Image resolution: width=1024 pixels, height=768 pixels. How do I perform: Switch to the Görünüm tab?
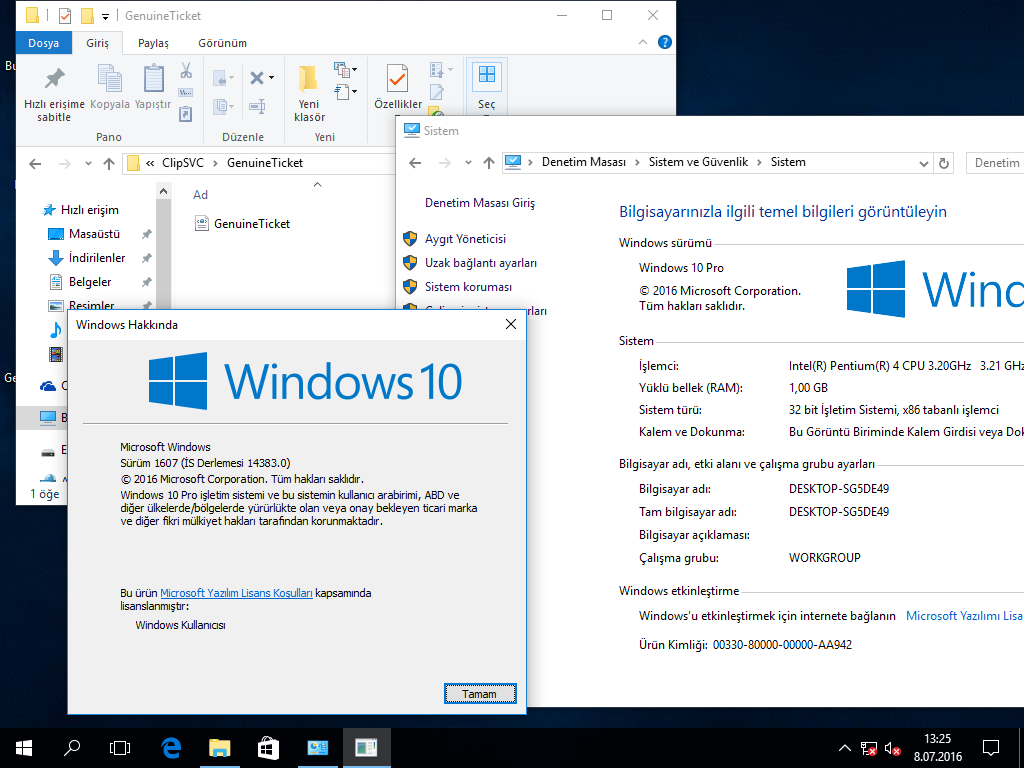(223, 43)
